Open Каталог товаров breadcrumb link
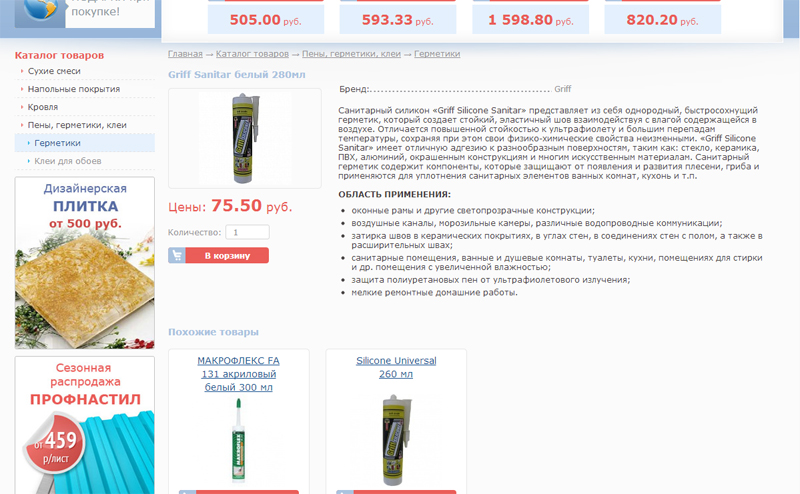 pos(252,54)
